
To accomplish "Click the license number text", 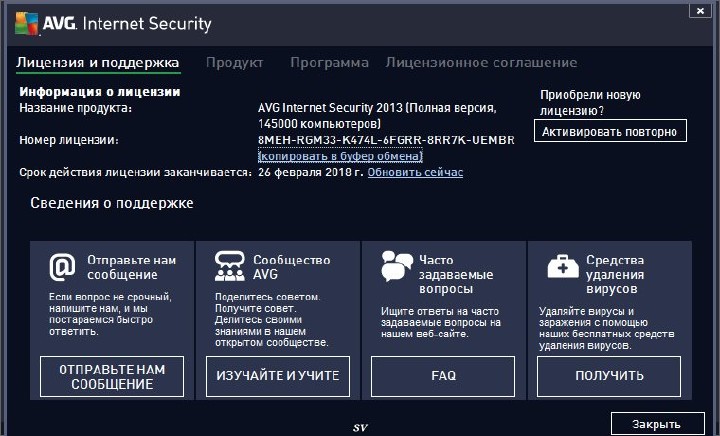I will point(385,140).
